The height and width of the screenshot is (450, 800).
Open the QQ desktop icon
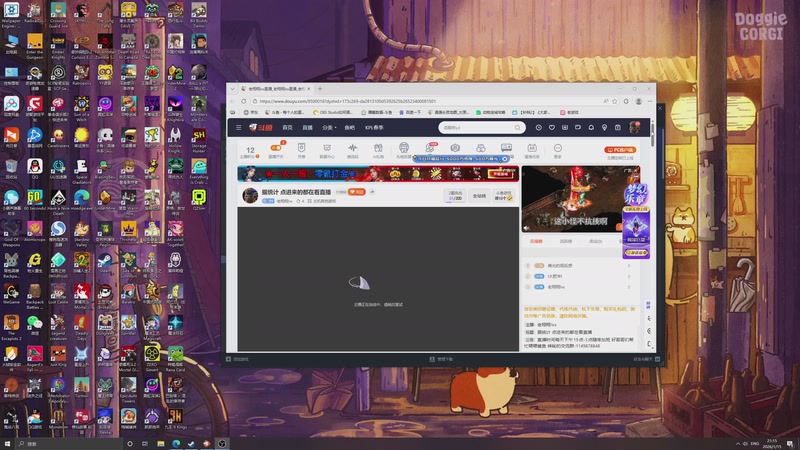[x=35, y=169]
